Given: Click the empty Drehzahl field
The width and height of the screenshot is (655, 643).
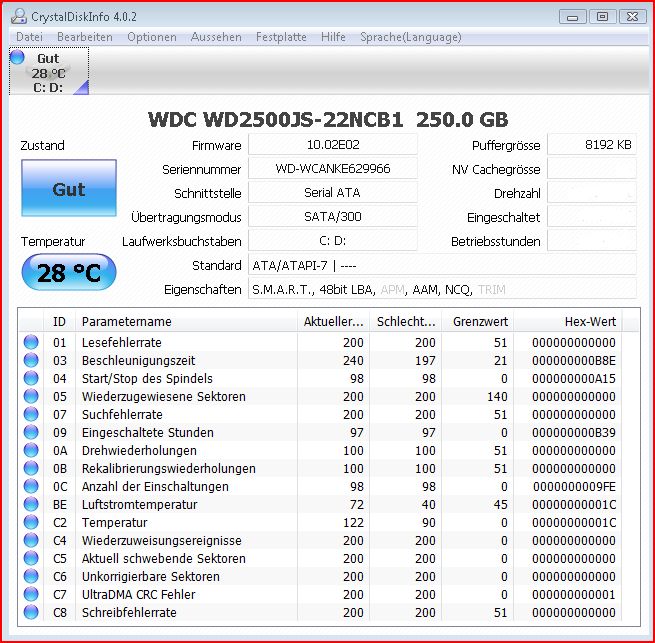Looking at the screenshot, I should [x=592, y=193].
